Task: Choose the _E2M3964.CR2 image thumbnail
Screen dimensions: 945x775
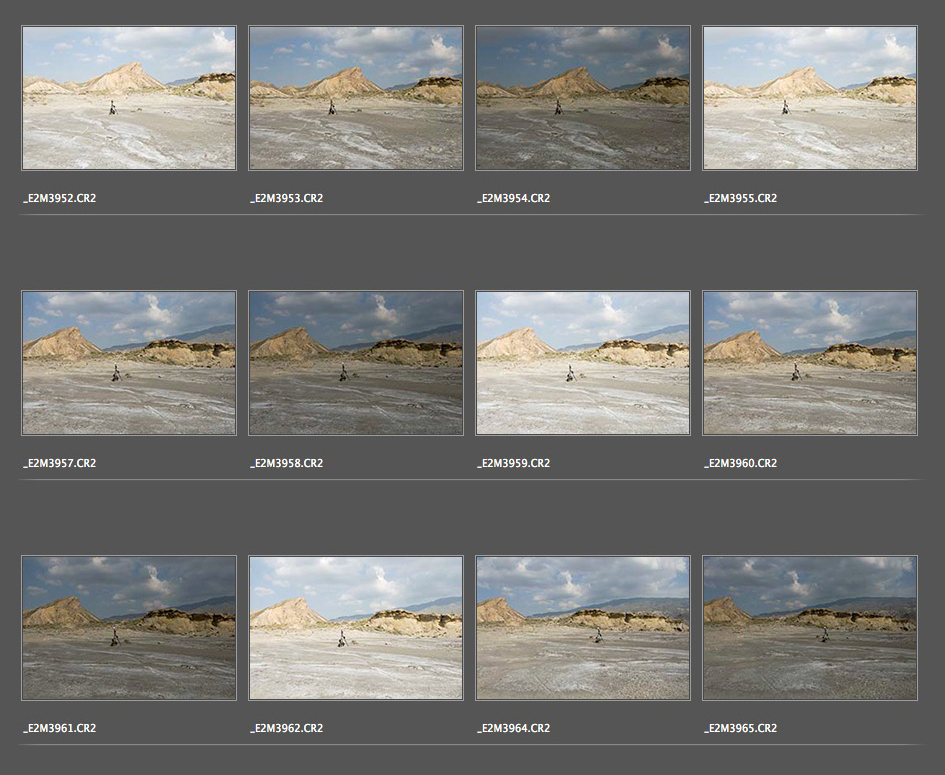Action: pyautogui.click(x=583, y=628)
